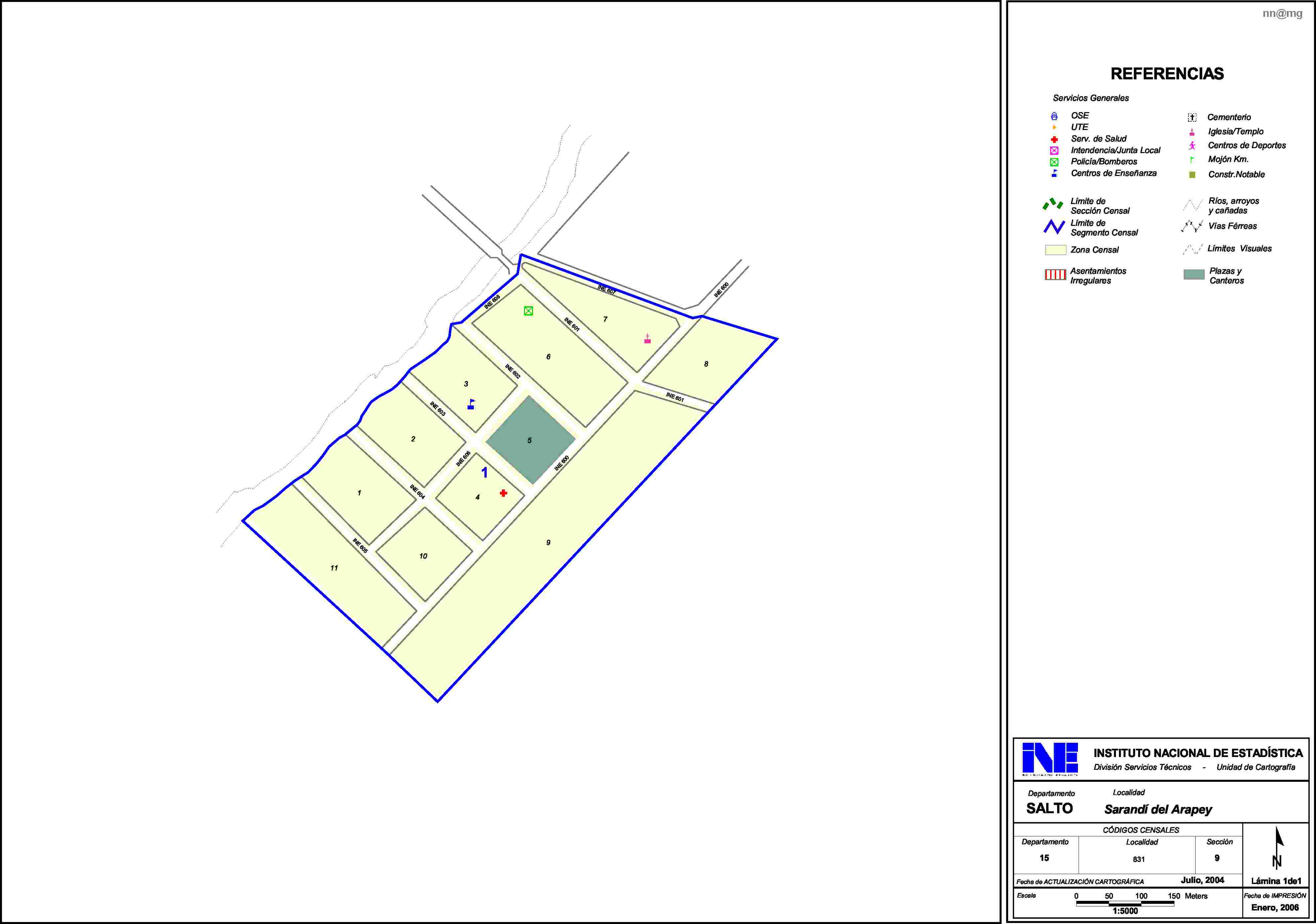Click block number 8 on the map
1316x924 pixels.
pyautogui.click(x=706, y=364)
